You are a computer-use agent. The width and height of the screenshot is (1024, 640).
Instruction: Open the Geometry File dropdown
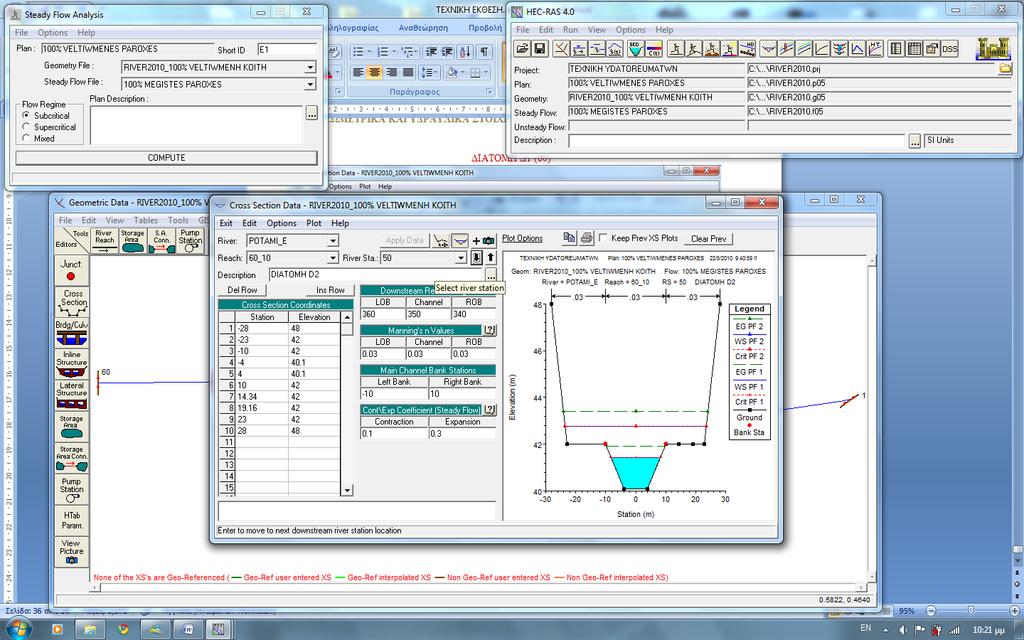(310, 67)
